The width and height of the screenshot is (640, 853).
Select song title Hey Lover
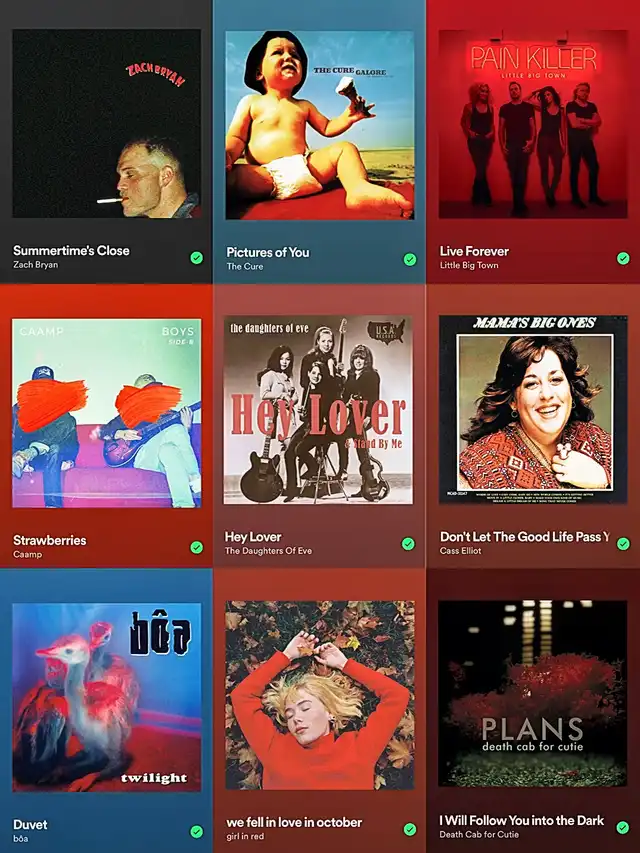tap(253, 537)
